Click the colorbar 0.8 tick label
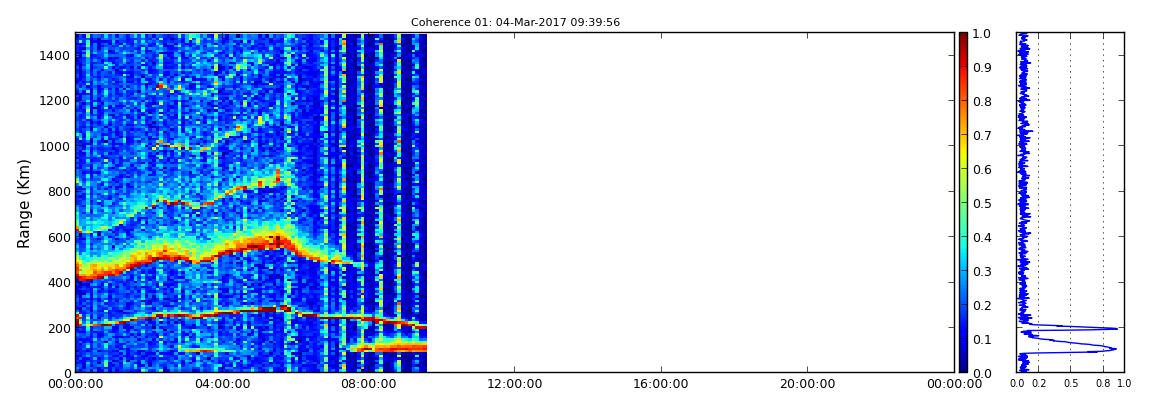1150x407 pixels. [x=981, y=102]
